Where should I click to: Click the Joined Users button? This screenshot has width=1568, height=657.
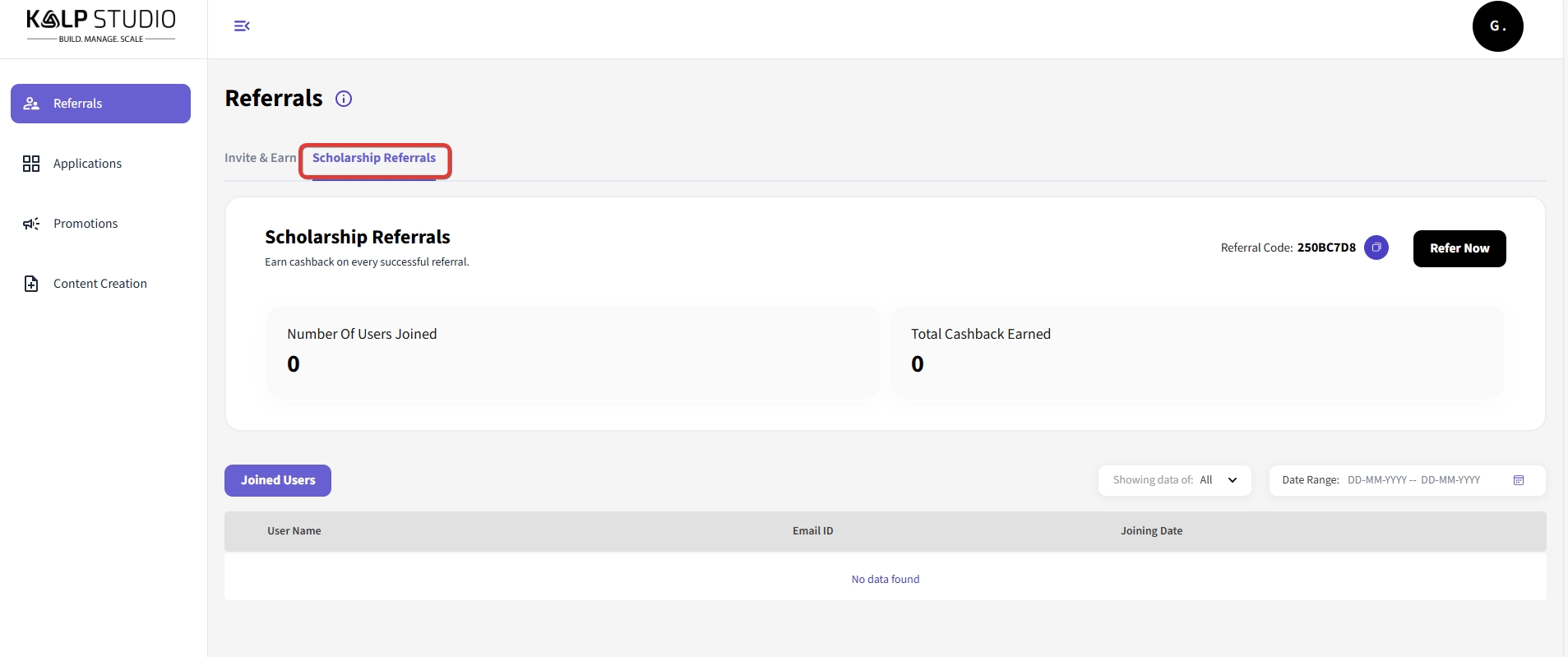point(278,480)
